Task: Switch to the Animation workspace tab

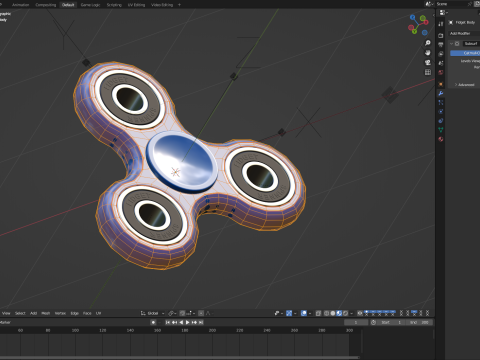Action: pyautogui.click(x=20, y=5)
